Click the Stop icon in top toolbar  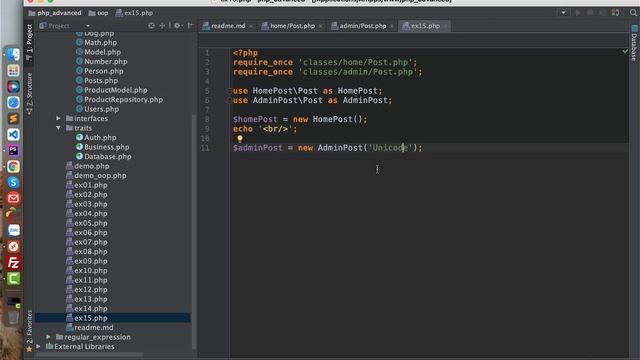[602, 13]
